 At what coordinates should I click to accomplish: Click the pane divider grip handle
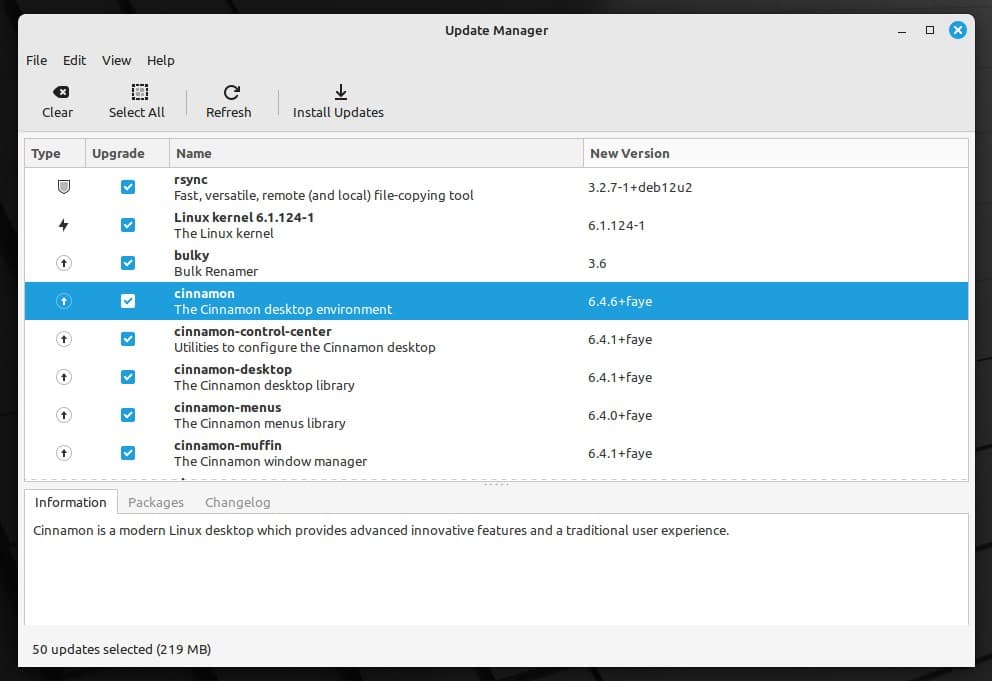(x=496, y=484)
